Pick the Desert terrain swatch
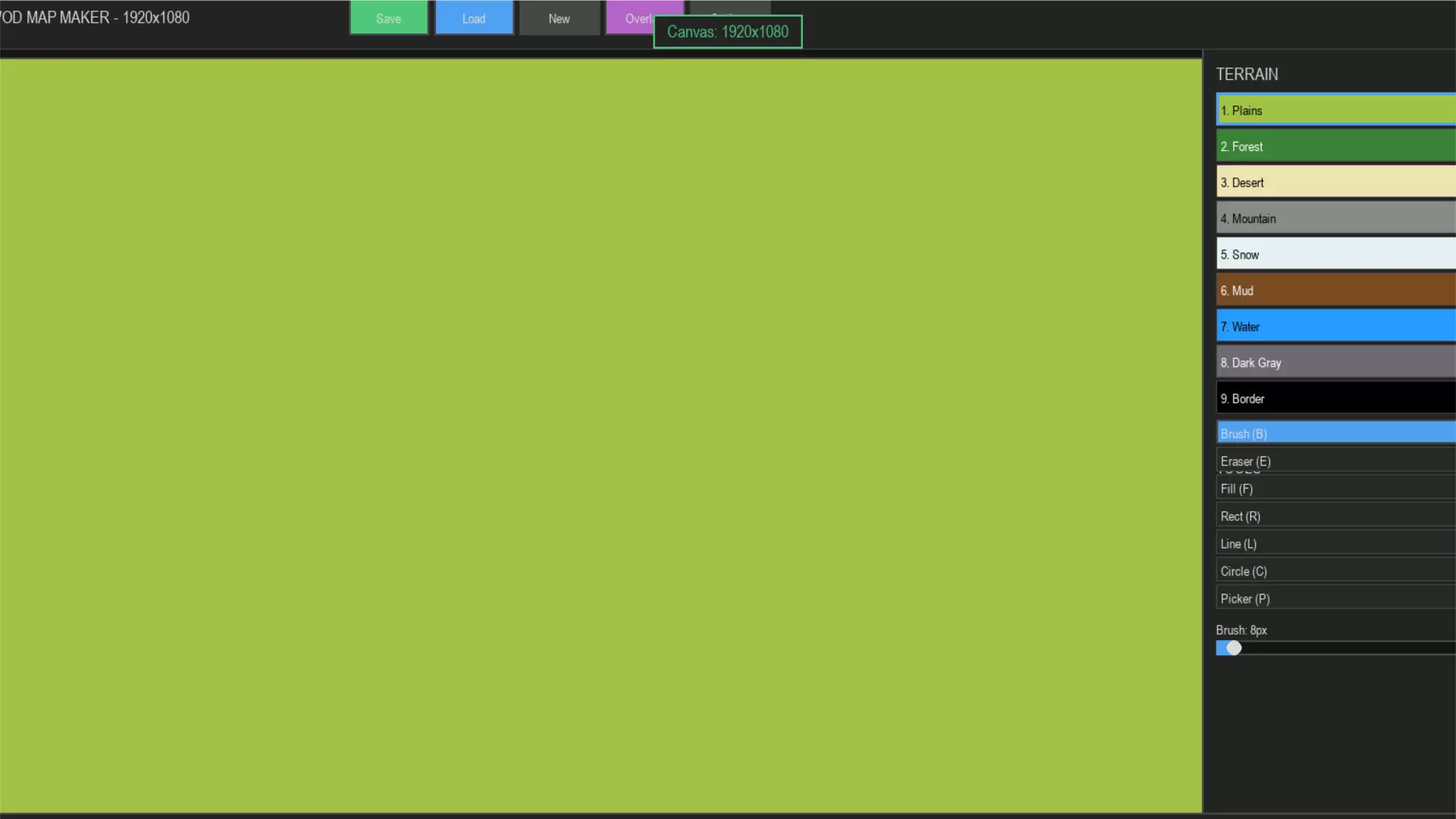The height and width of the screenshot is (819, 1456). tap(1335, 182)
